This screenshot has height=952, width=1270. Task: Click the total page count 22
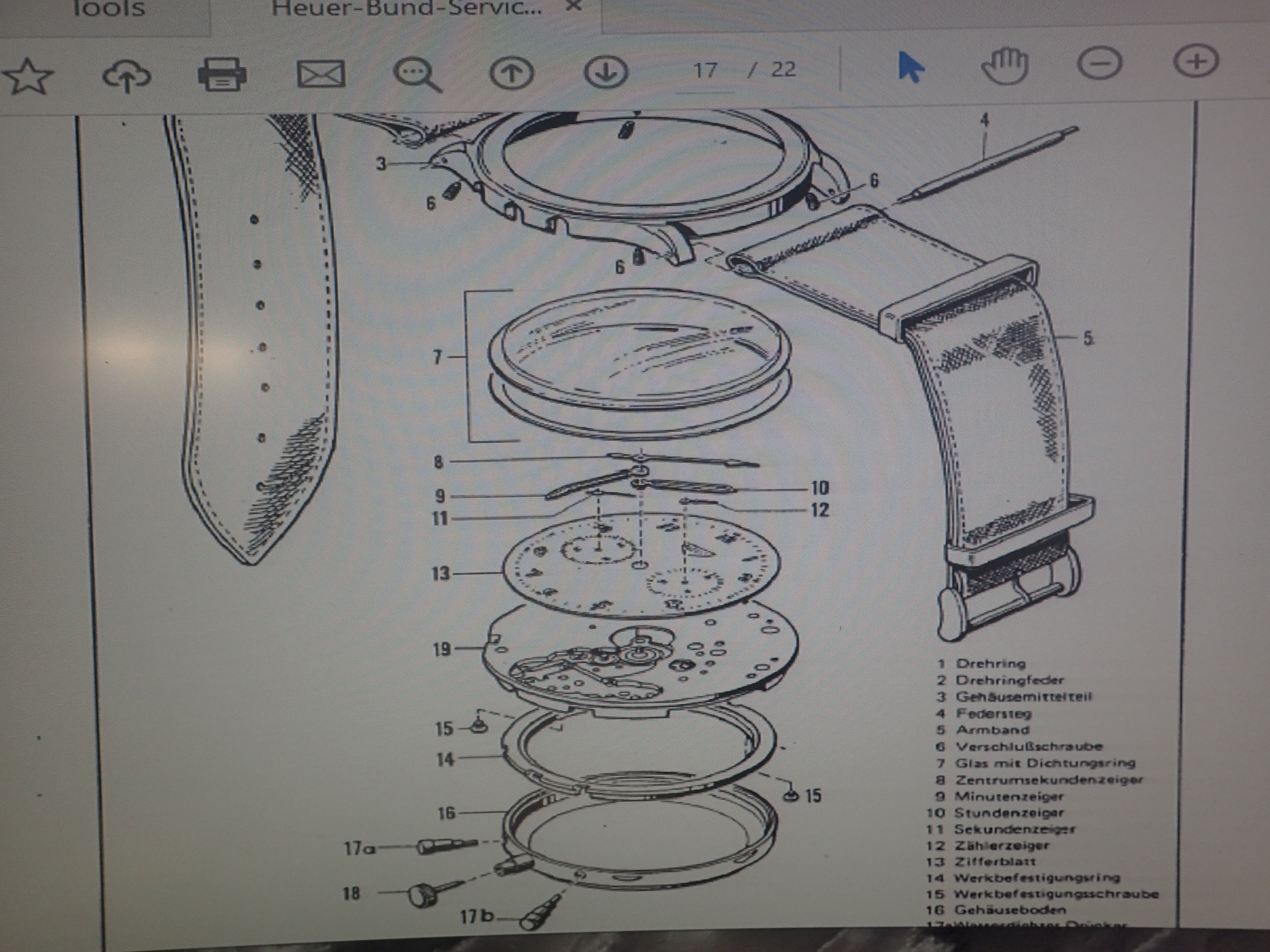tap(783, 69)
